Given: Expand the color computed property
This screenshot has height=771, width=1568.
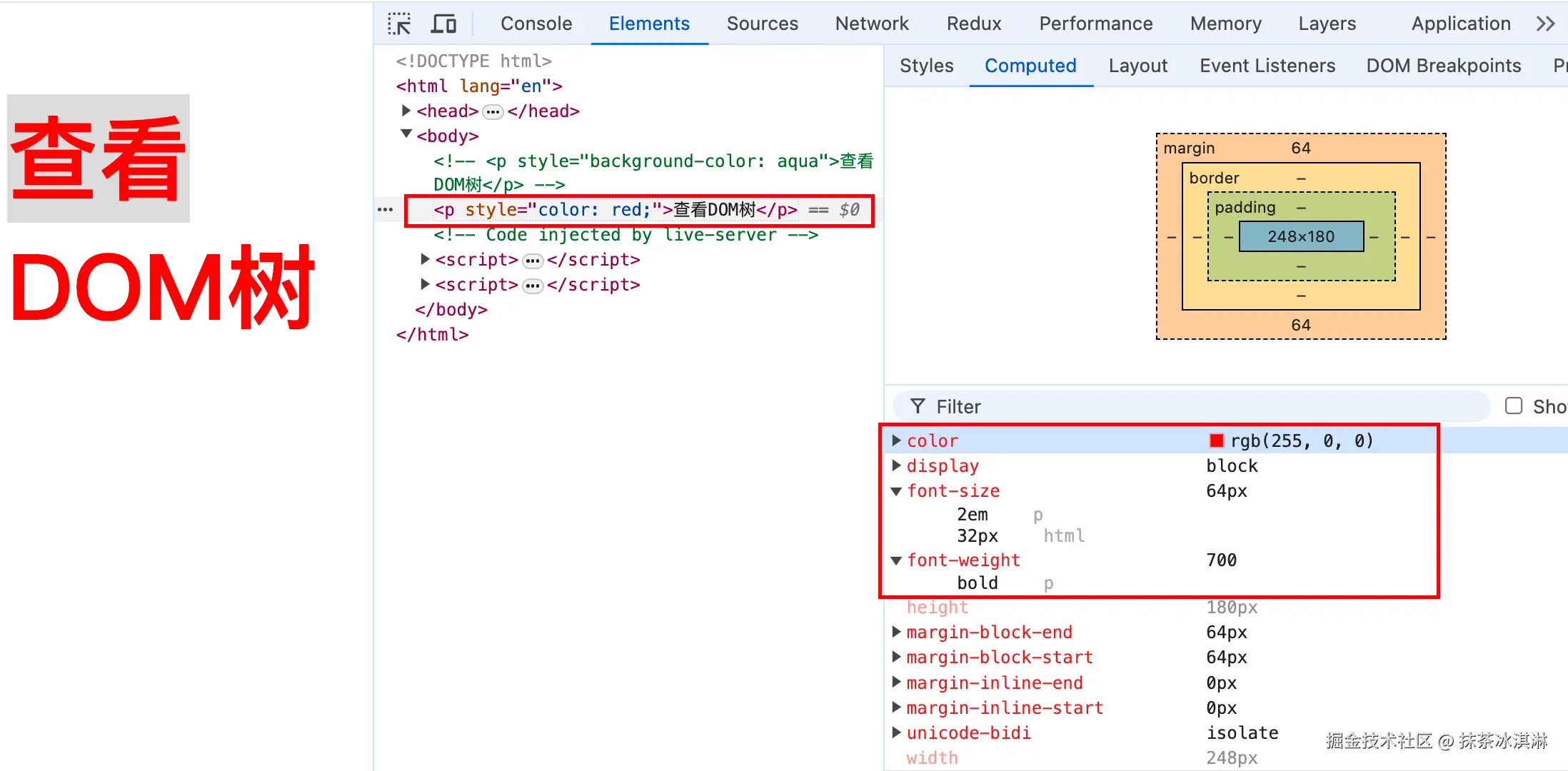Looking at the screenshot, I should click(896, 440).
